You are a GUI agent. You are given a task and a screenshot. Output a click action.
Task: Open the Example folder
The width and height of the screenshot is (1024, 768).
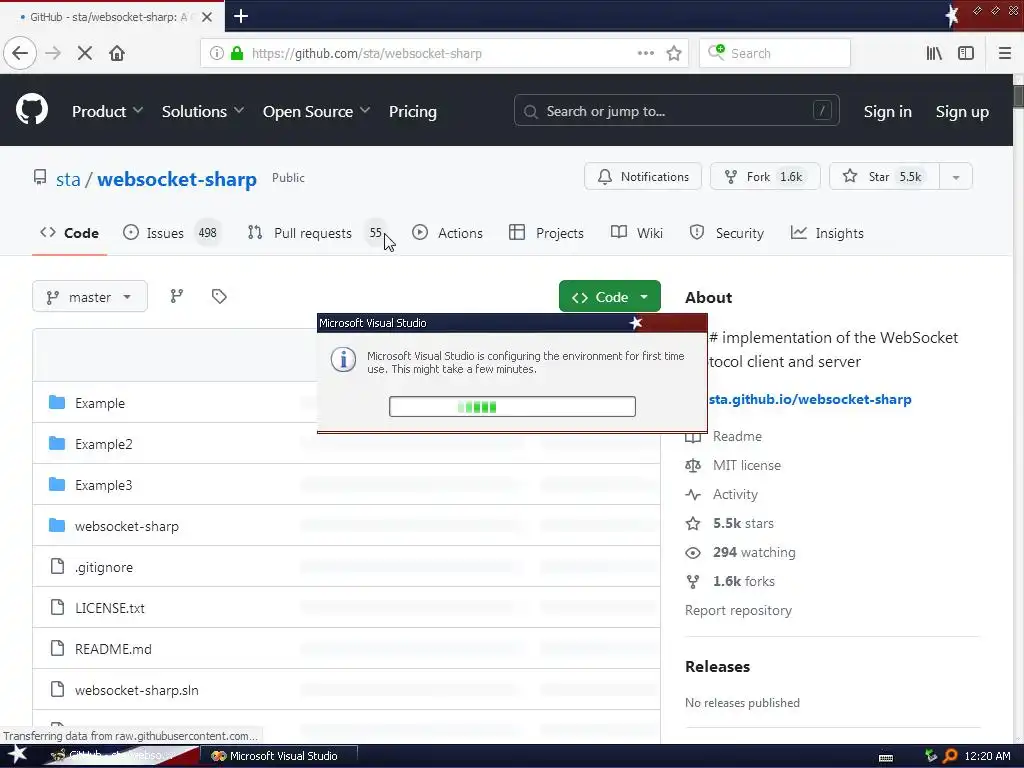click(99, 403)
